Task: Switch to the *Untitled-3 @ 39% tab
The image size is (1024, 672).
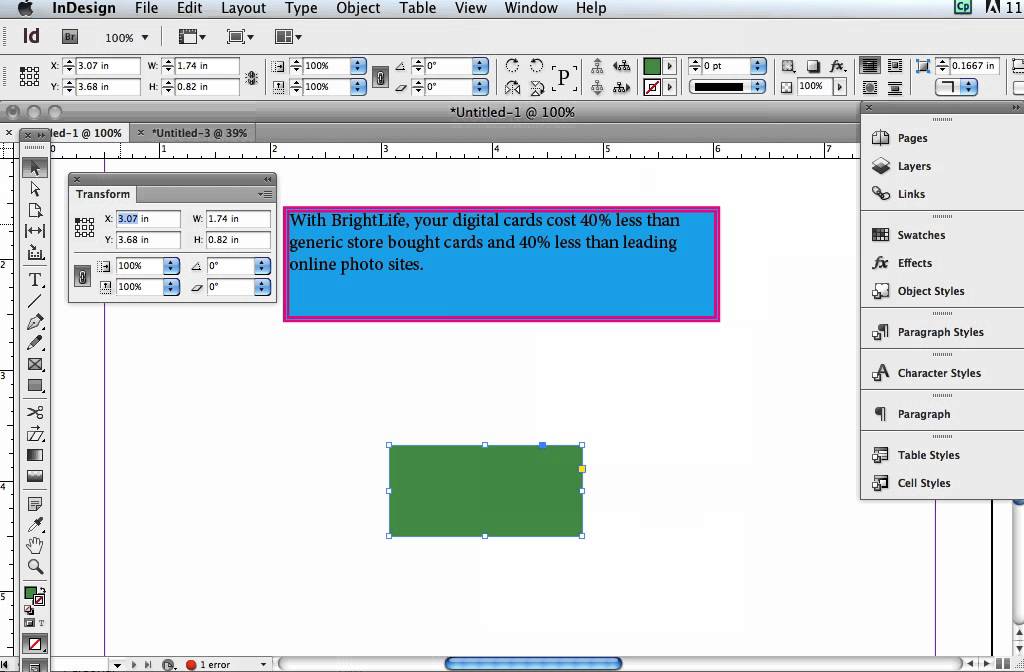Action: (199, 133)
